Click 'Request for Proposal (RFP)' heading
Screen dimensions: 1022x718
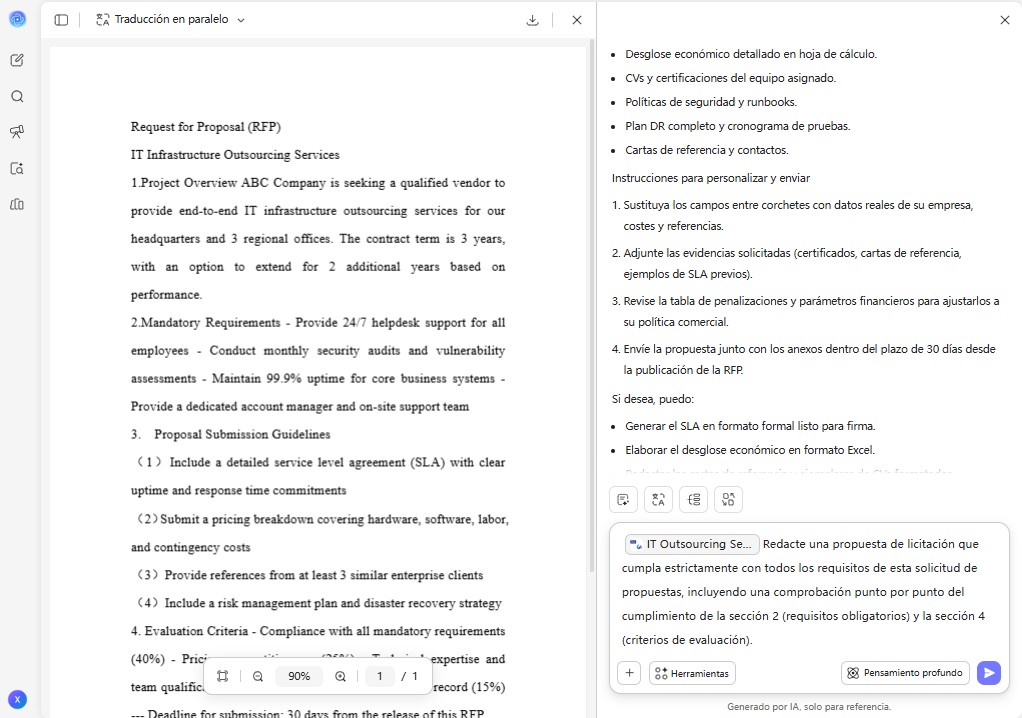pyautogui.click(x=205, y=127)
